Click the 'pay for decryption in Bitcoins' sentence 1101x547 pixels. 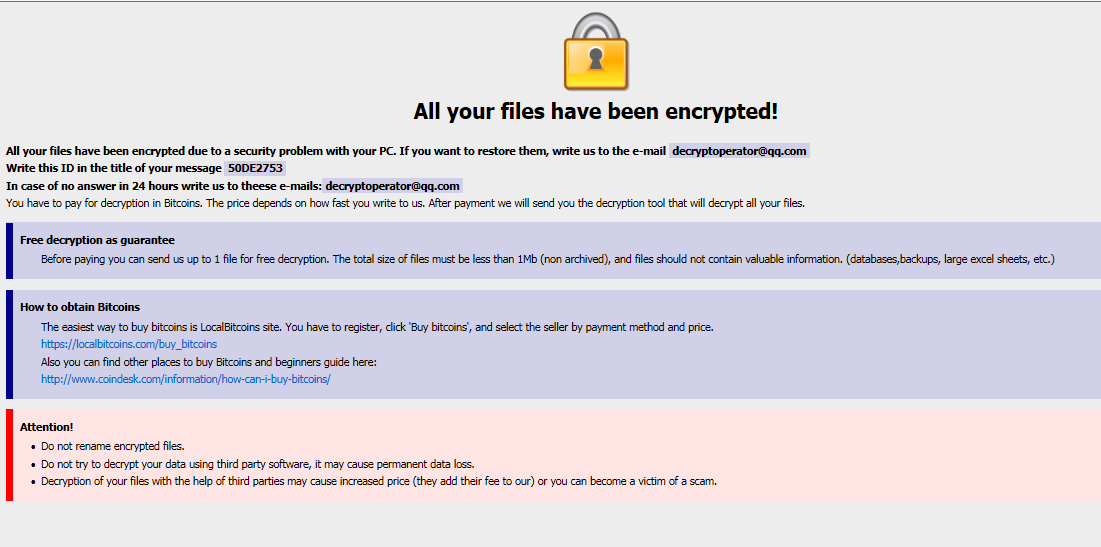(405, 203)
